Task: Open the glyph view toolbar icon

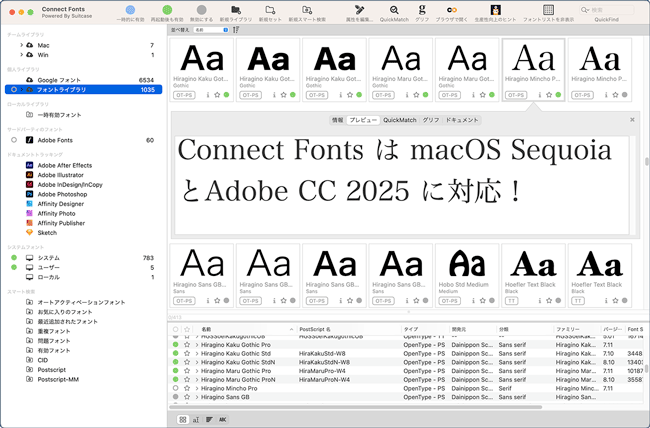Action: point(422,10)
